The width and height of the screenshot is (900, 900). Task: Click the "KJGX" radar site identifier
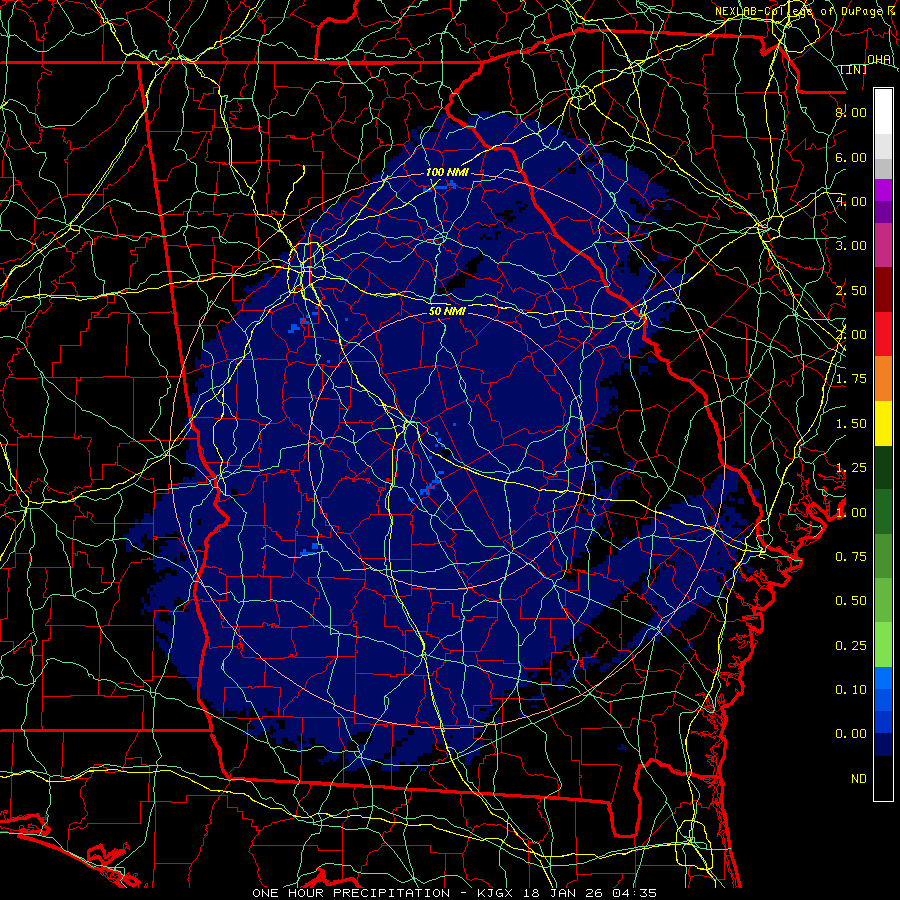(496, 893)
